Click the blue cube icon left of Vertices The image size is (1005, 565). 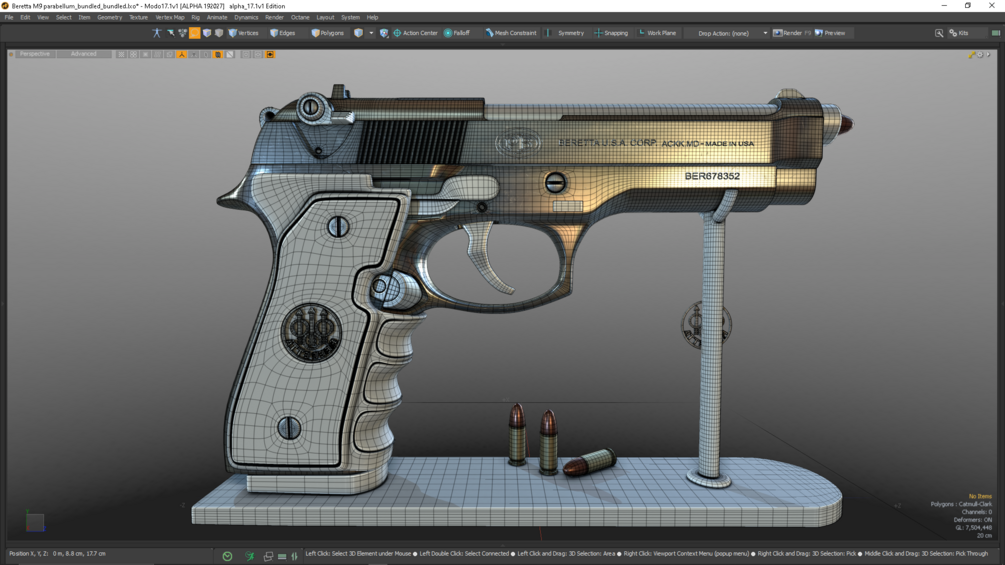click(207, 33)
